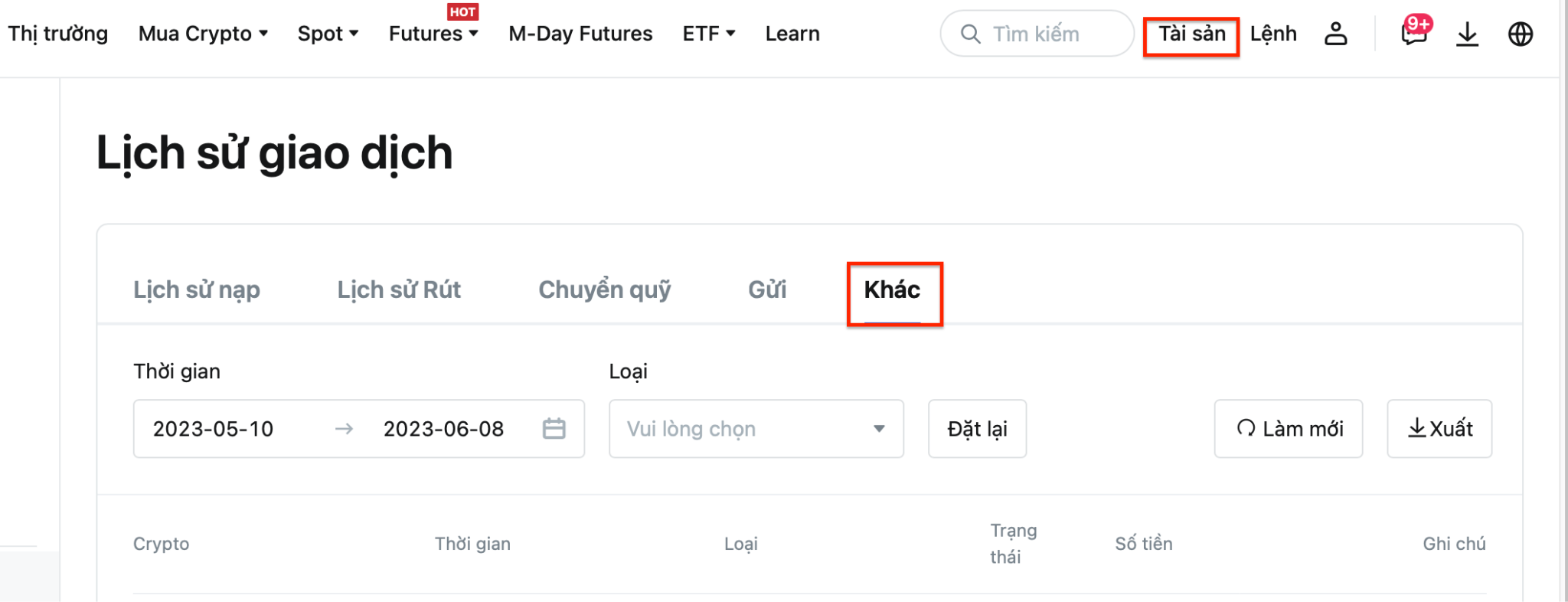The width and height of the screenshot is (1568, 602).
Task: Click the user profile icon
Action: 1335,34
